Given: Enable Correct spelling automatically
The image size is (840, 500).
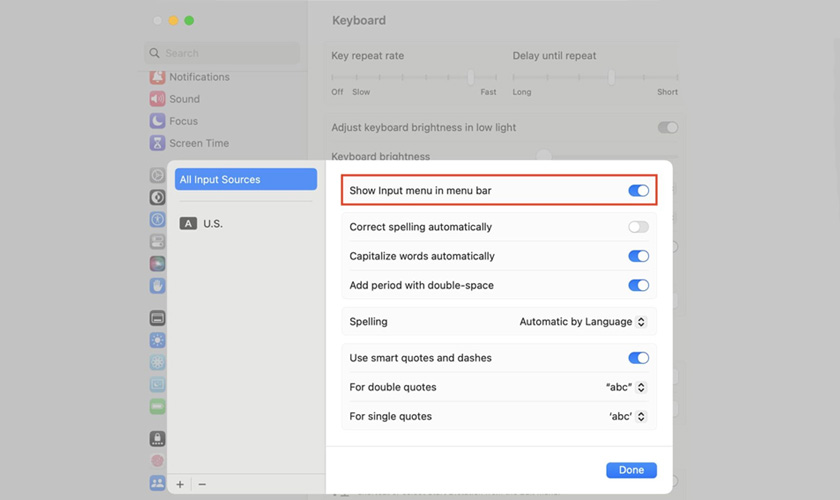Looking at the screenshot, I should click(639, 227).
